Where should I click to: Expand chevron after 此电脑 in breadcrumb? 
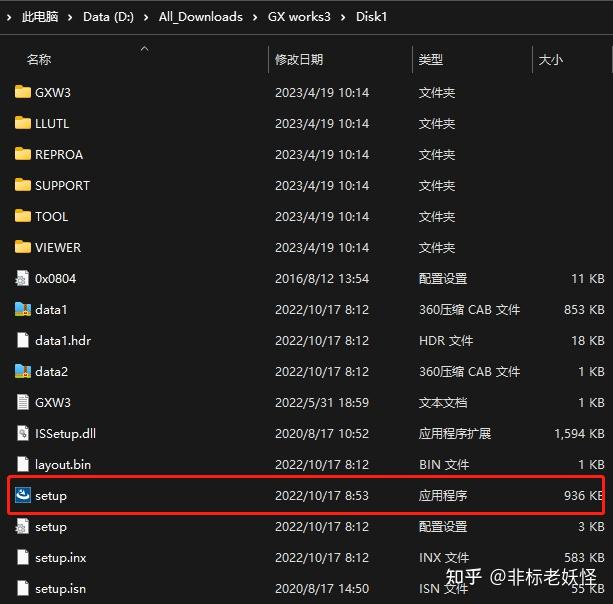[70, 17]
